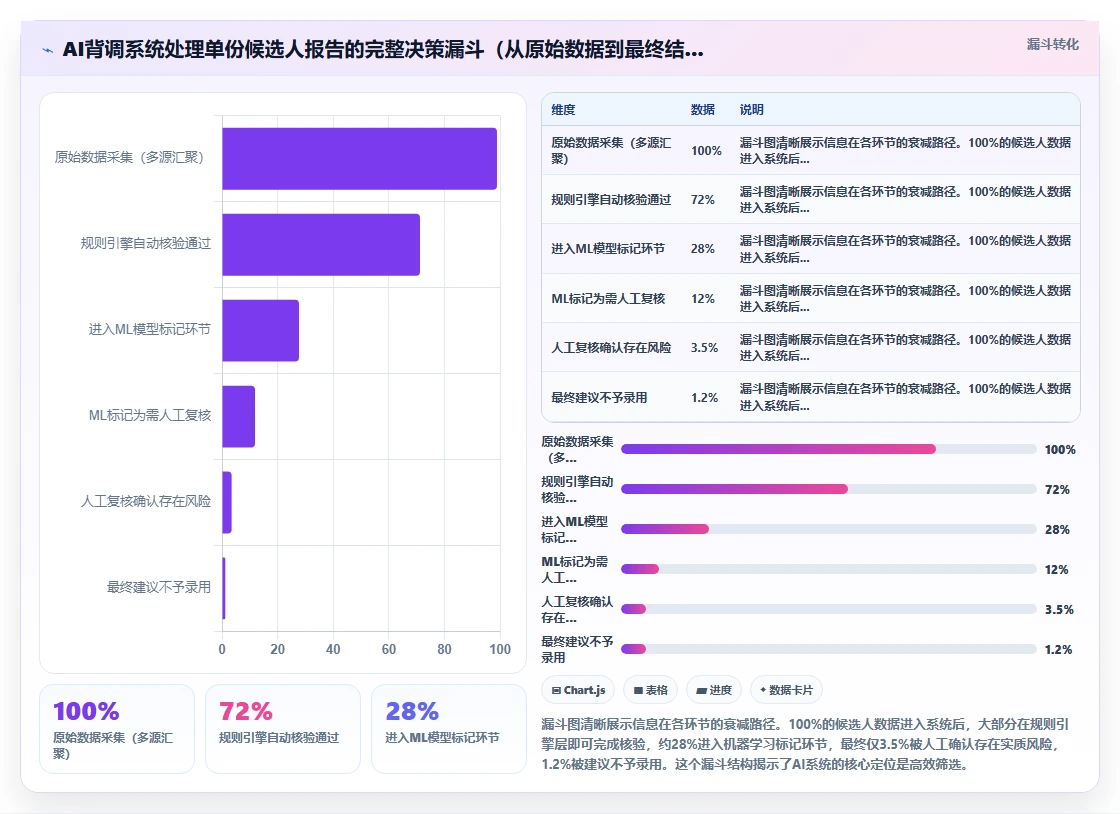This screenshot has width=1120, height=814.
Task: Click the small icon before the card title
Action: point(48,50)
